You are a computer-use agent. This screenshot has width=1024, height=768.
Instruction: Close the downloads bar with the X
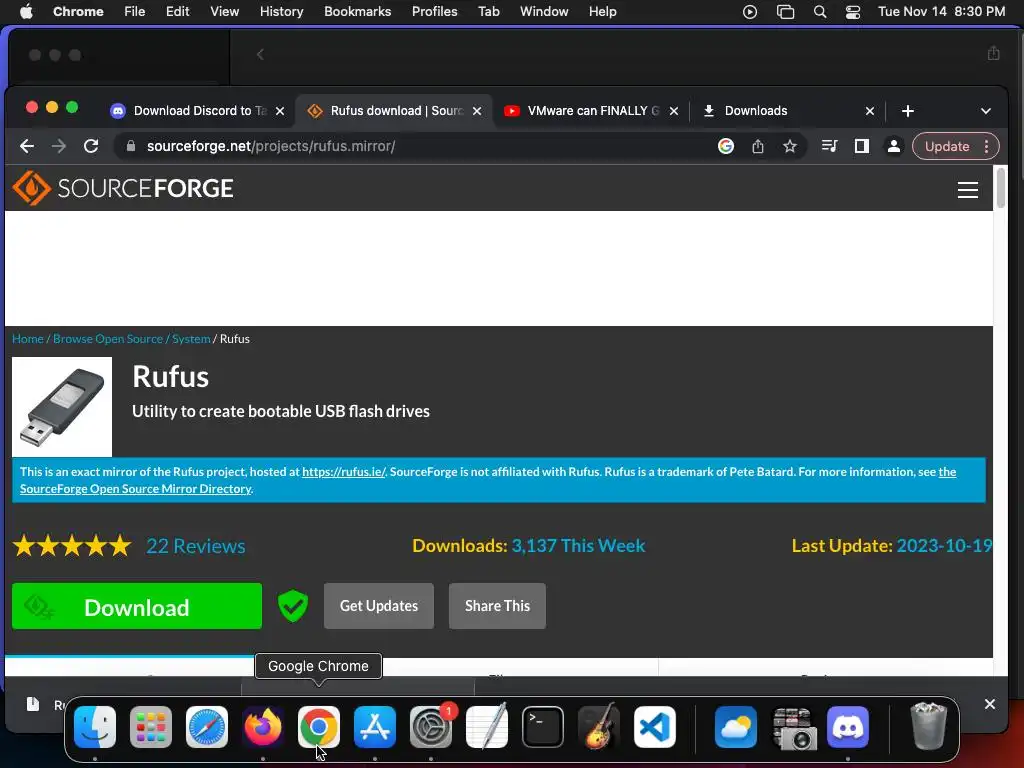[990, 704]
